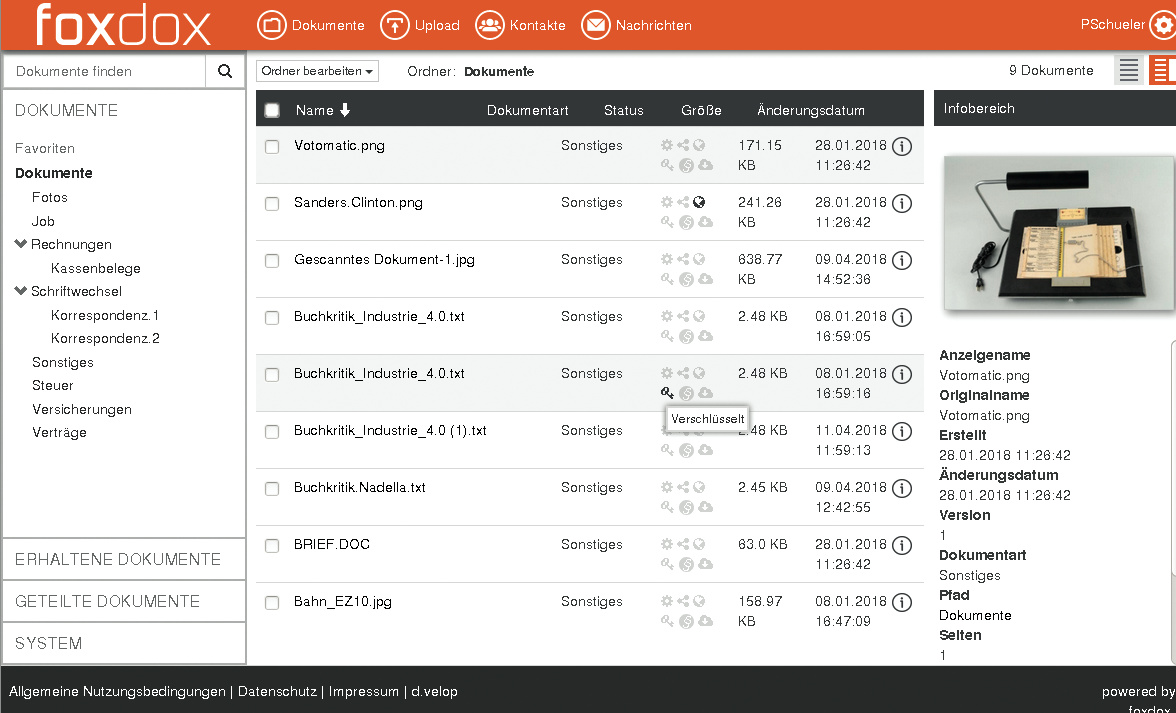1176x713 pixels.
Task: Open user settings gear icon
Action: (x=1162, y=26)
